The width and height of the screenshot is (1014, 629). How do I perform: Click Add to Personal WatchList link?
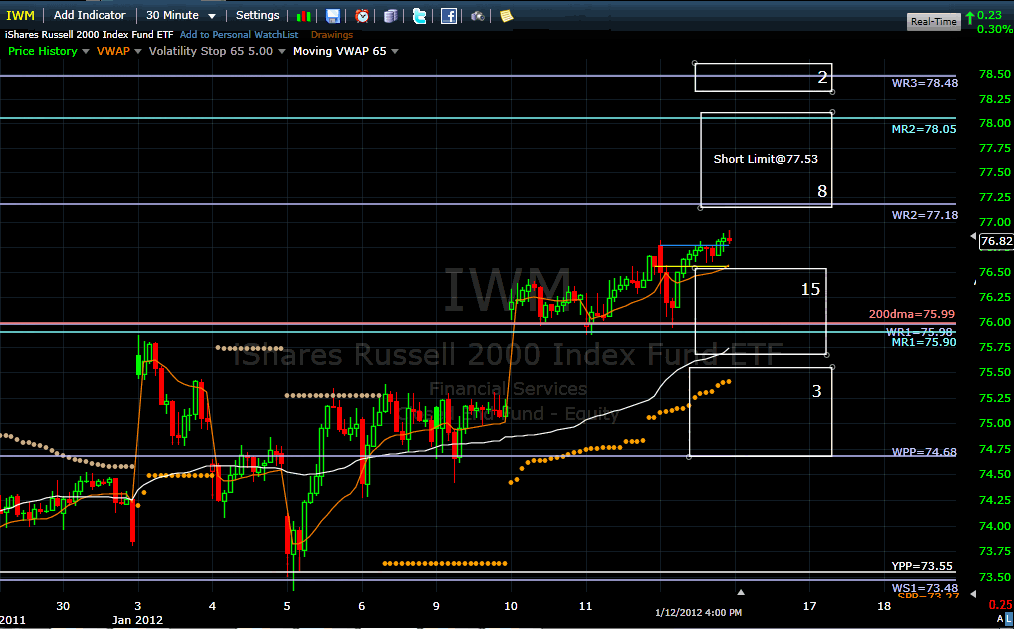239,34
